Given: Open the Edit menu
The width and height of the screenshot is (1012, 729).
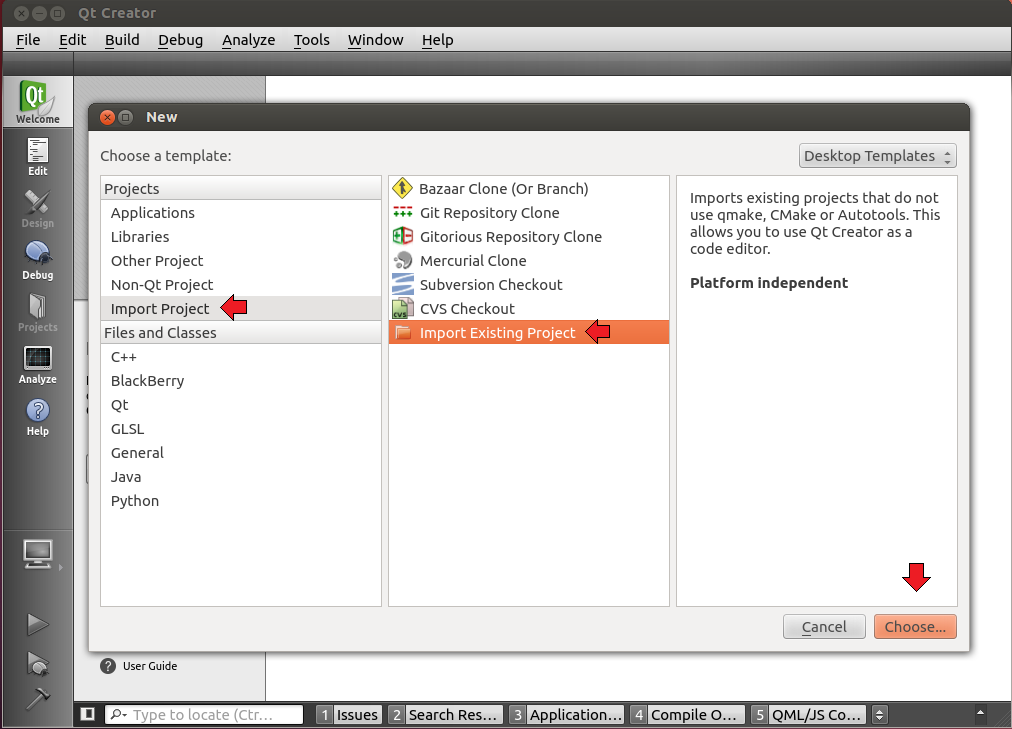Looking at the screenshot, I should point(72,40).
